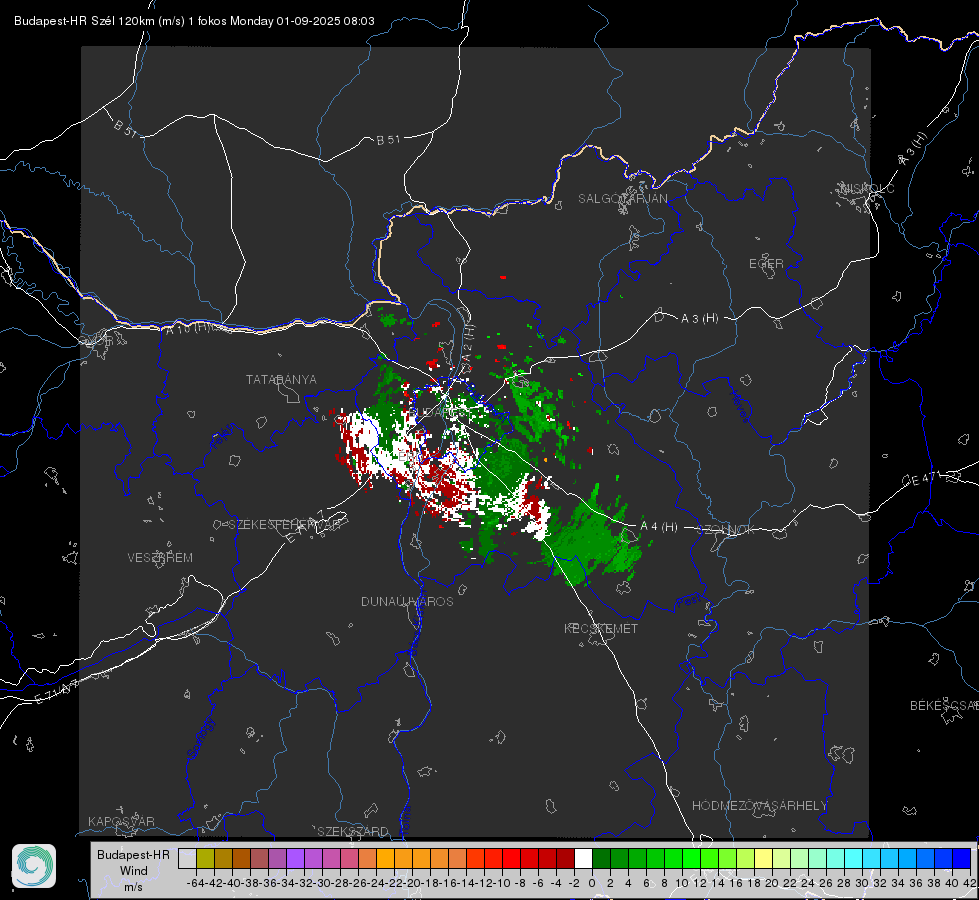Click the DUNAÚJVÁROS city label
Viewport: 979px width, 900px height.
[x=407, y=601]
